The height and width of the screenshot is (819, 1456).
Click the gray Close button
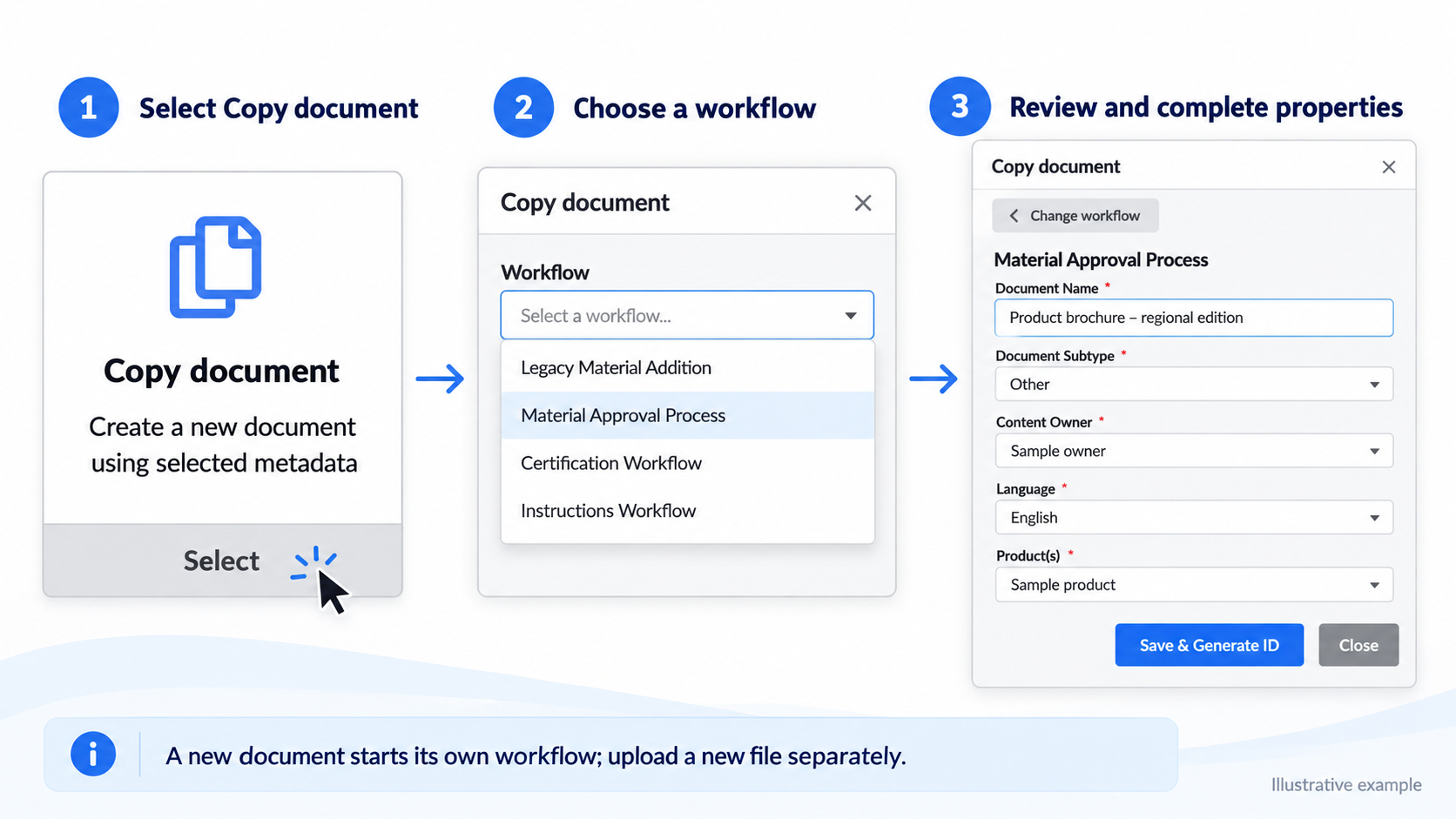[1358, 645]
